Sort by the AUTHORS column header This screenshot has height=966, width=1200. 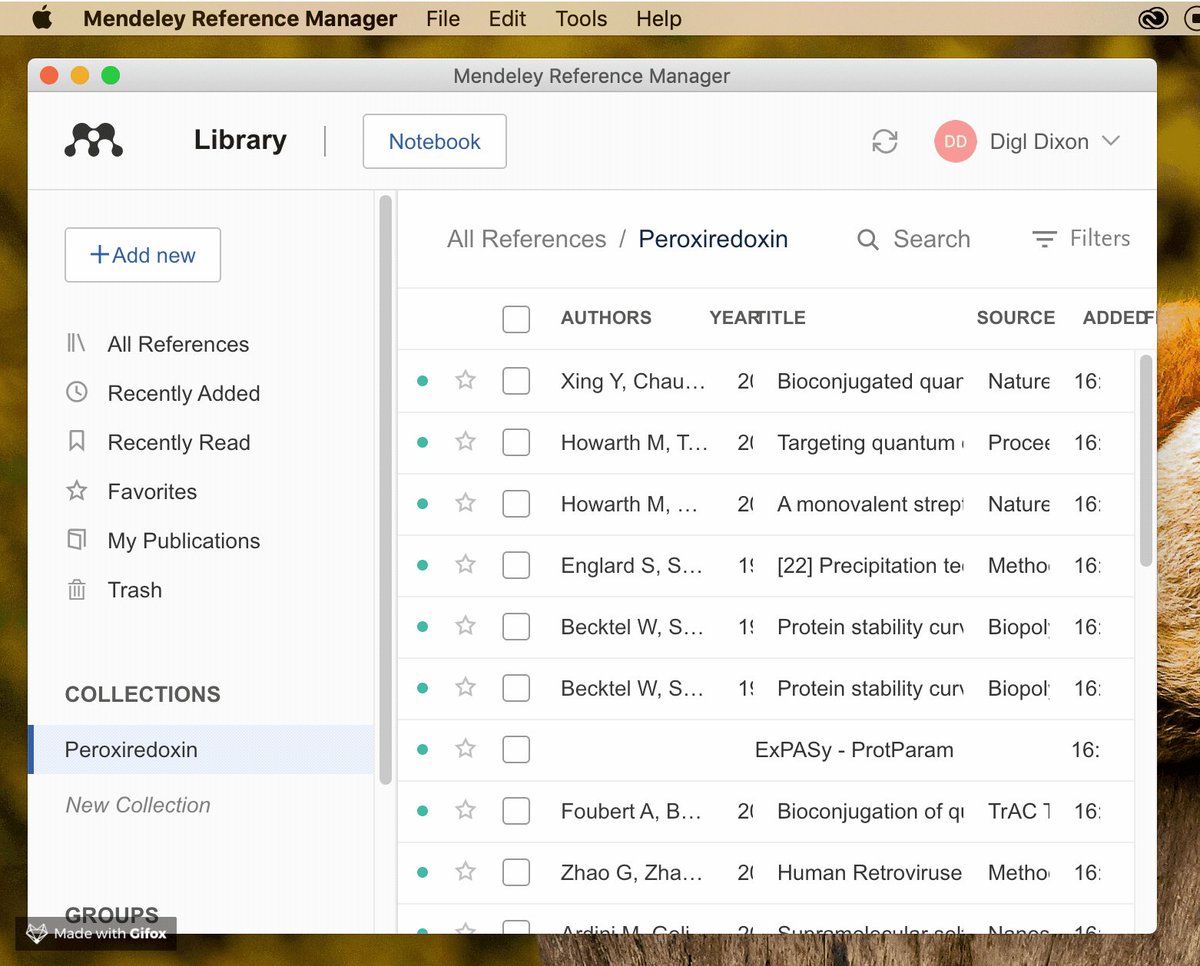pyautogui.click(x=606, y=318)
